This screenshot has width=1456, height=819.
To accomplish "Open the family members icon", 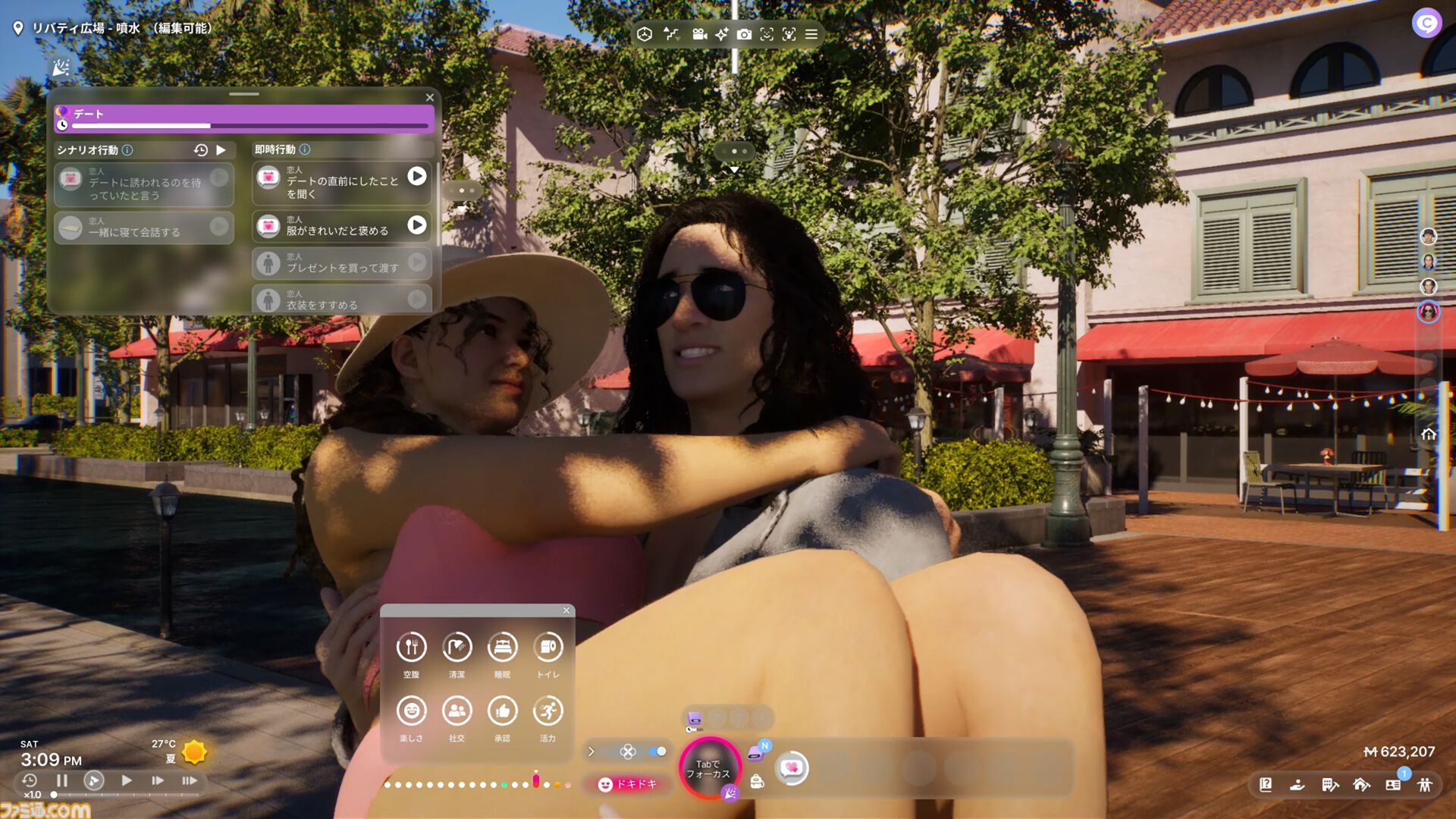I will 1425,785.
